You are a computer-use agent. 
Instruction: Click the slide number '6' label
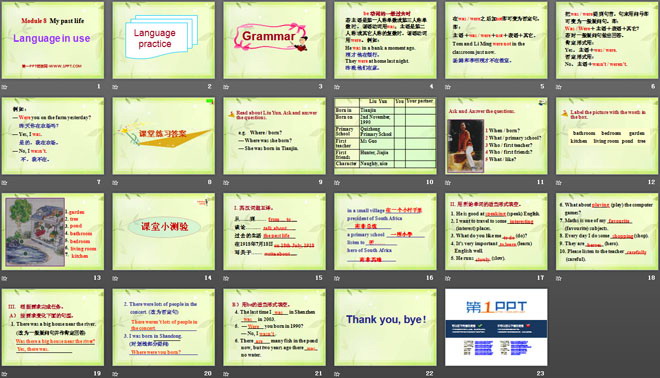[653, 86]
